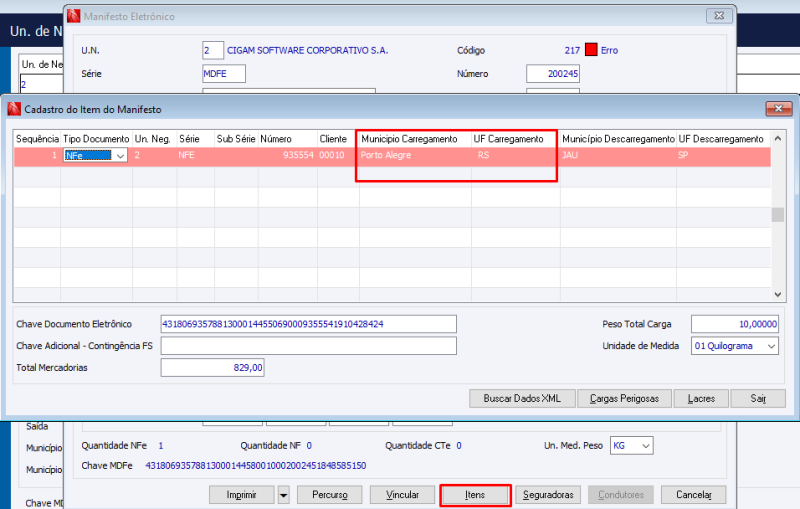Click the Município Carregamento column header
This screenshot has width=800, height=509.
click(415, 139)
